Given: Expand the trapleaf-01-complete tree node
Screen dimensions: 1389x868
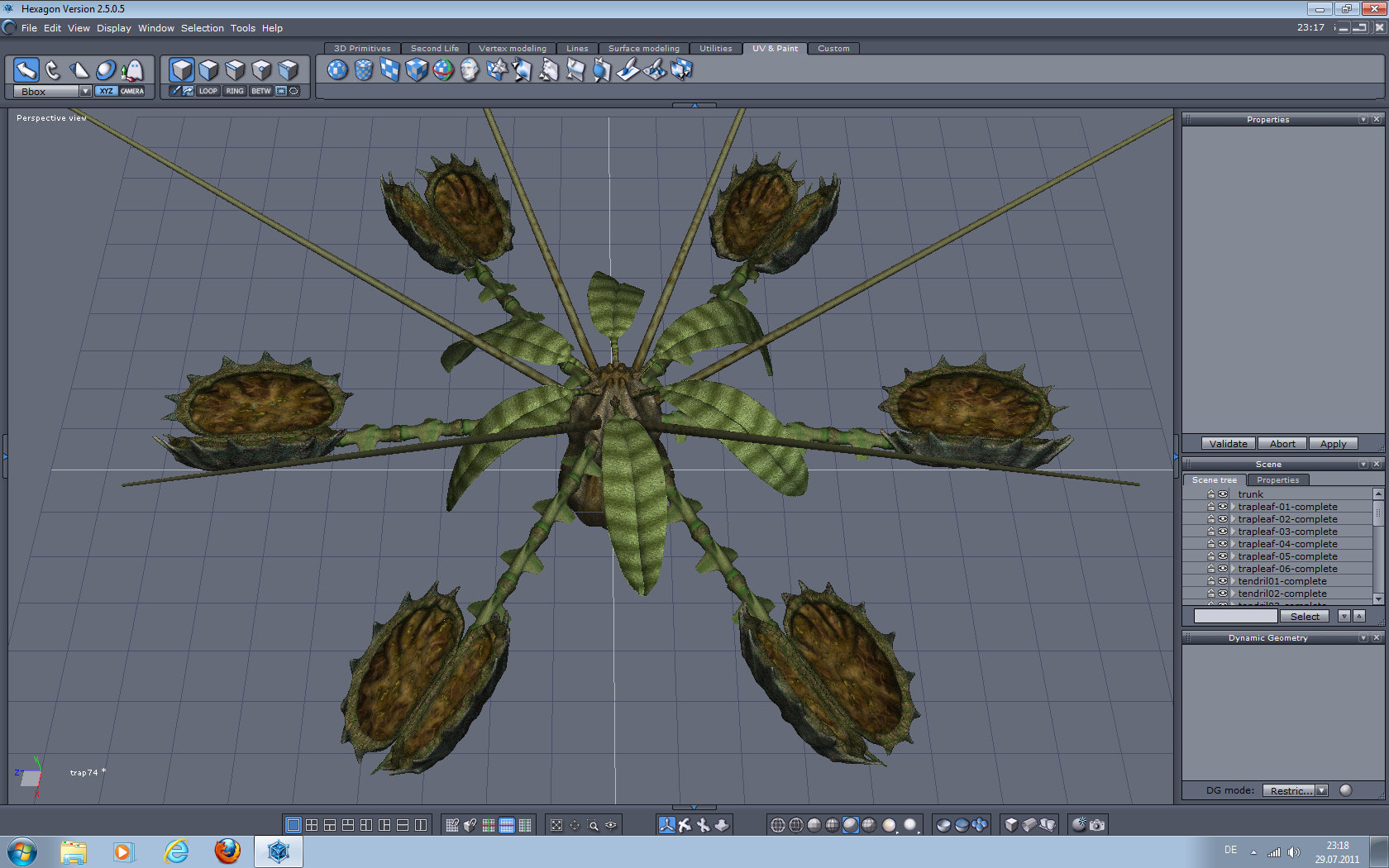Looking at the screenshot, I should [x=1233, y=507].
